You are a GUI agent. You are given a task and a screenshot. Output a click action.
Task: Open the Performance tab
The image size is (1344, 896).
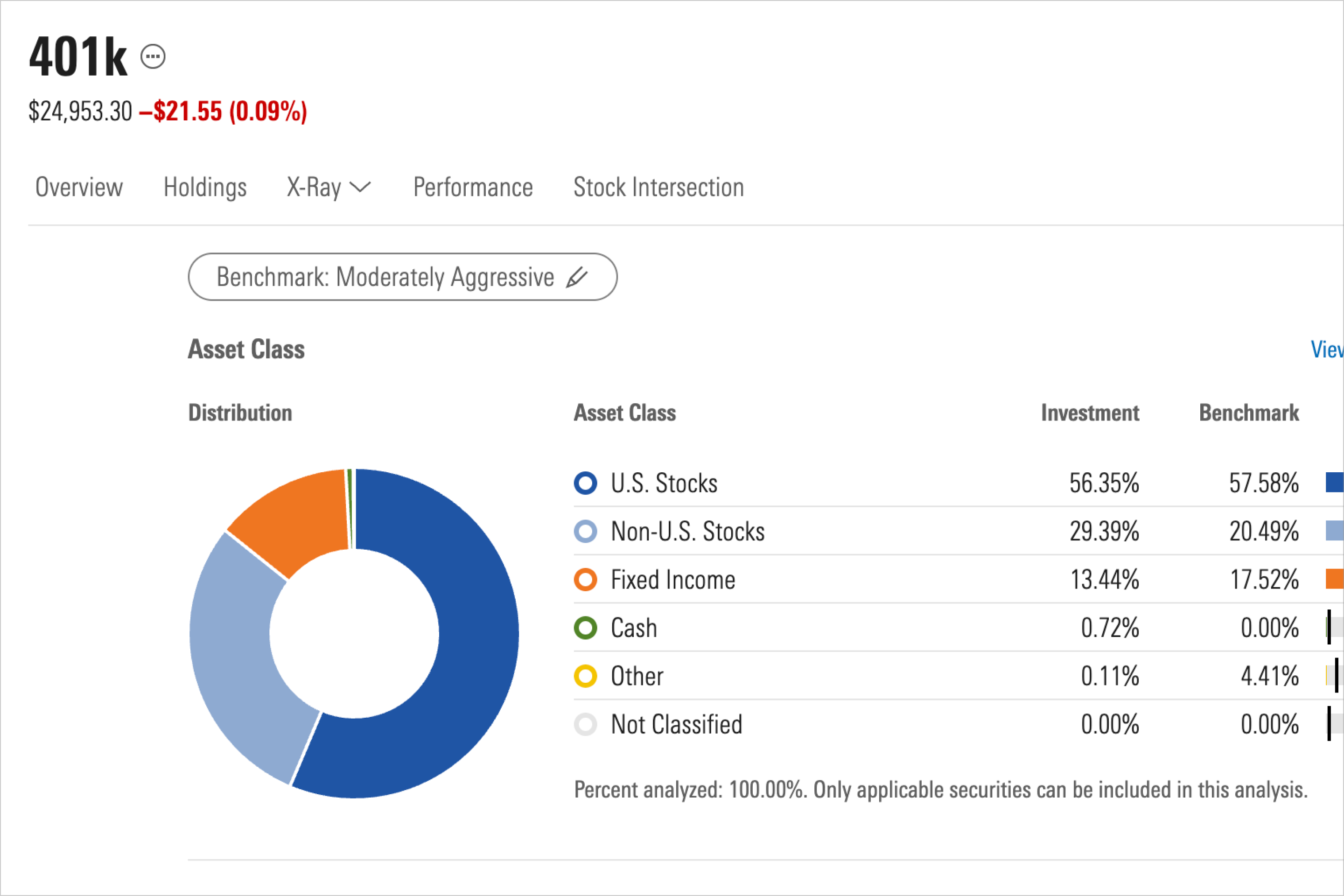(x=473, y=187)
